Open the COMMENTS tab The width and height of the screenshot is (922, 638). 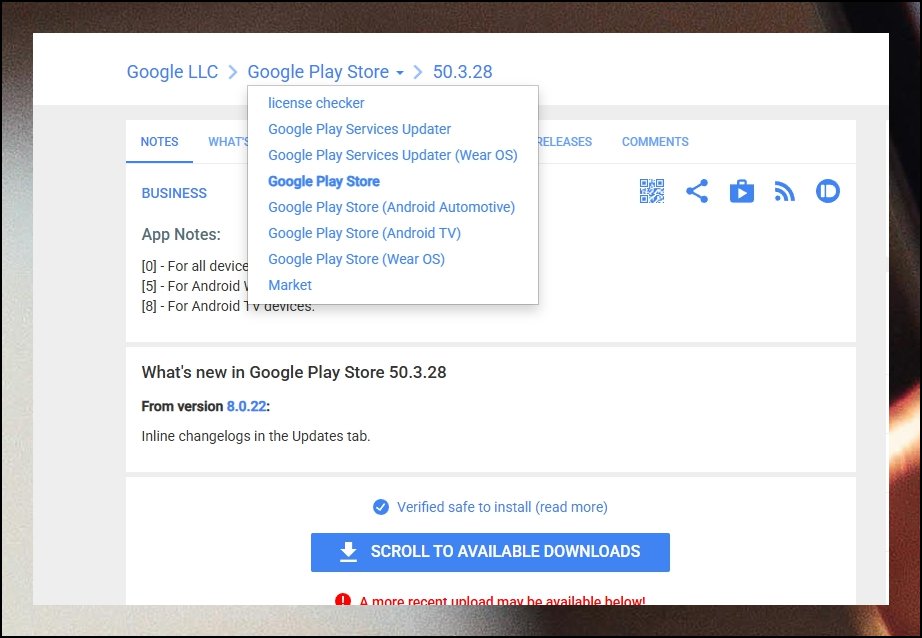[655, 142]
